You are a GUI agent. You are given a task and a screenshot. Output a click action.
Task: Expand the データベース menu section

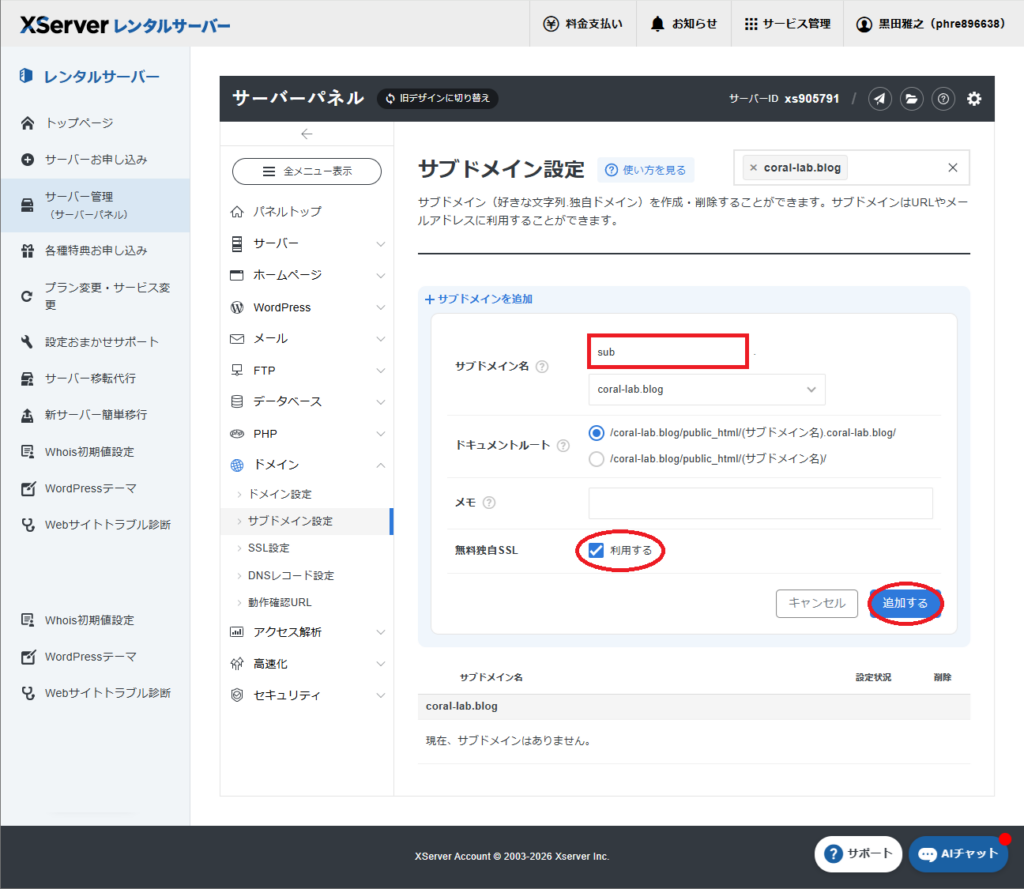pyautogui.click(x=306, y=401)
